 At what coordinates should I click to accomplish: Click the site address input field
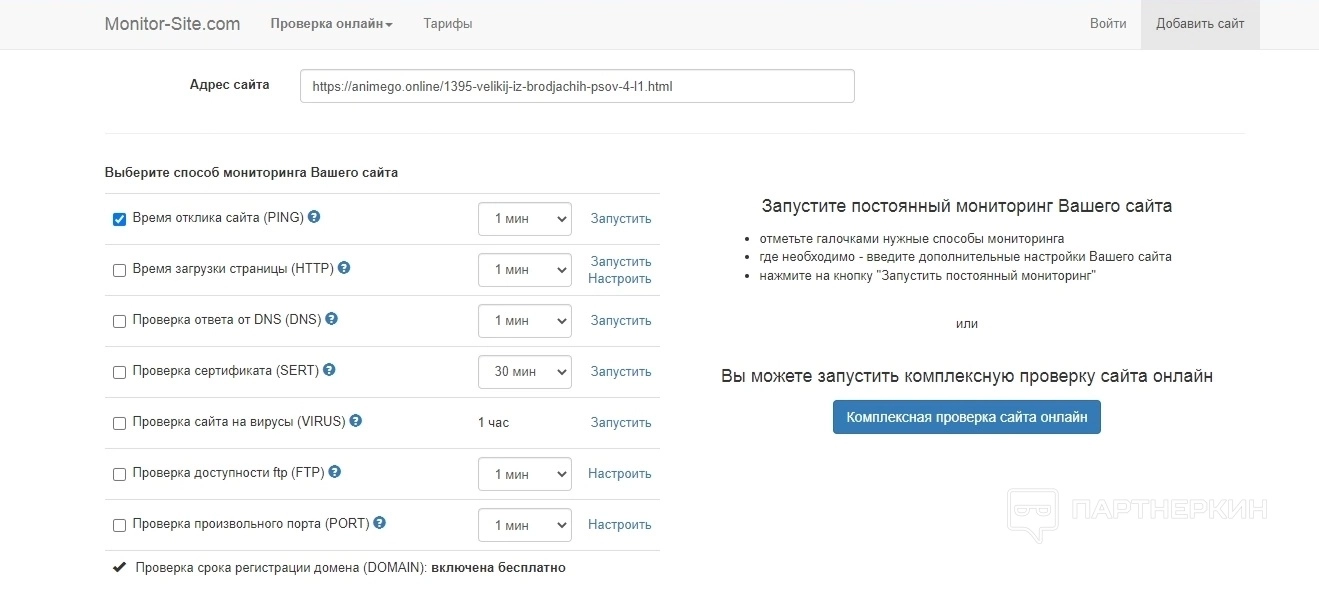pyautogui.click(x=577, y=86)
